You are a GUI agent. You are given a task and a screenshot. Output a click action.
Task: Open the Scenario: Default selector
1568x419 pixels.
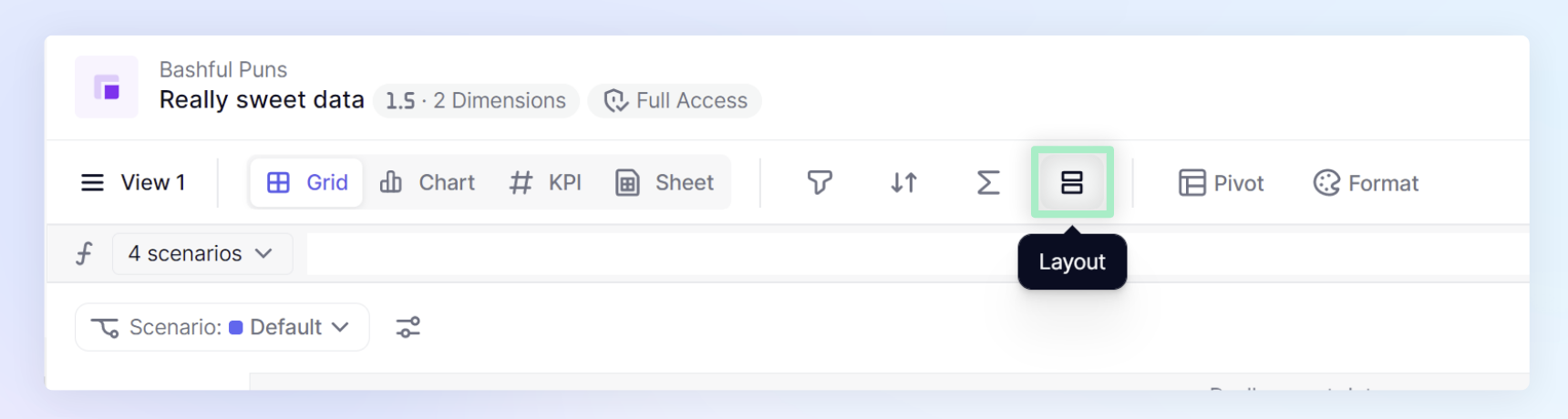(222, 327)
